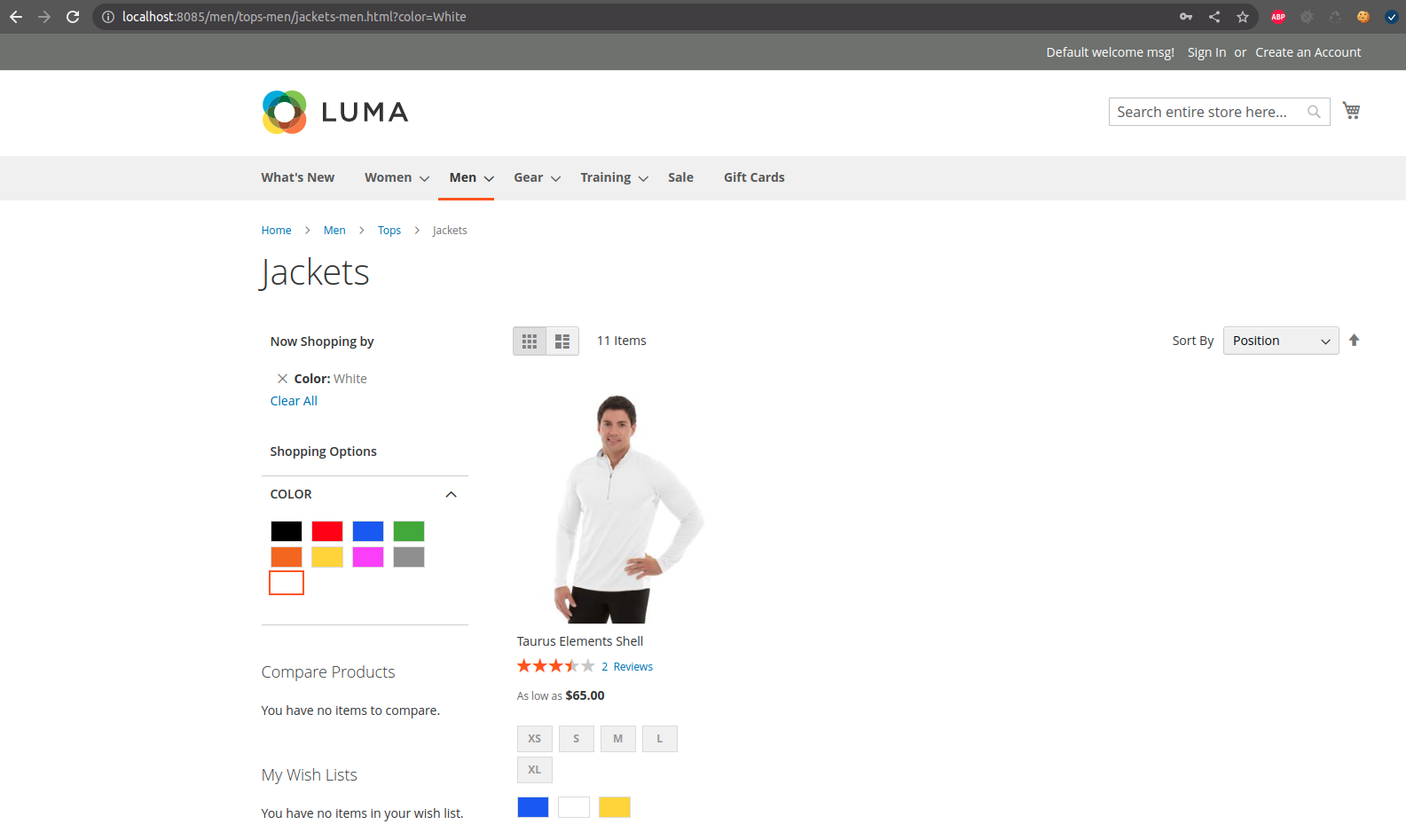Select size XS for Taurus Elements Shell
Screen dimensions: 1406x840
tap(535, 739)
